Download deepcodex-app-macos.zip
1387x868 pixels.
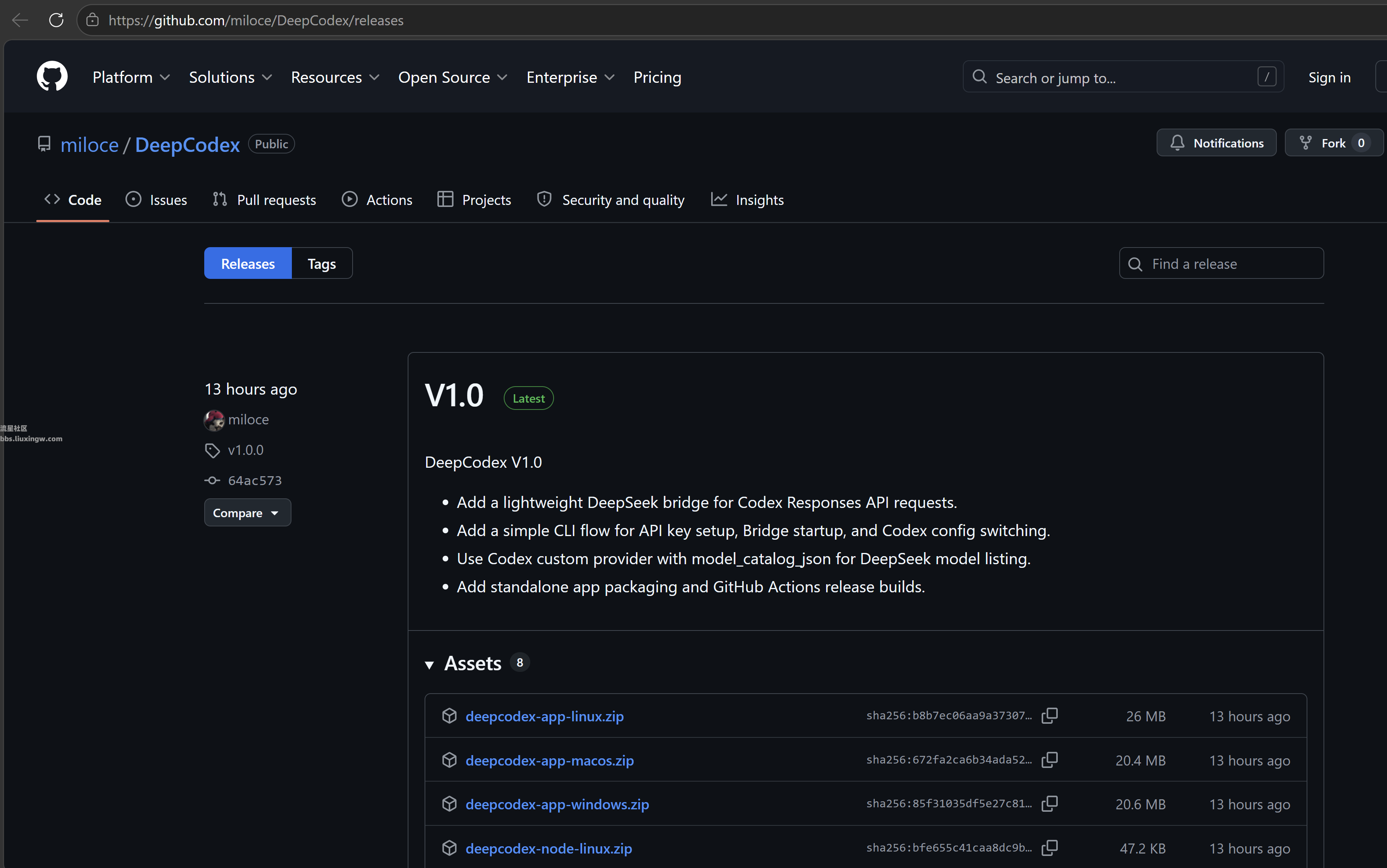tap(550, 760)
